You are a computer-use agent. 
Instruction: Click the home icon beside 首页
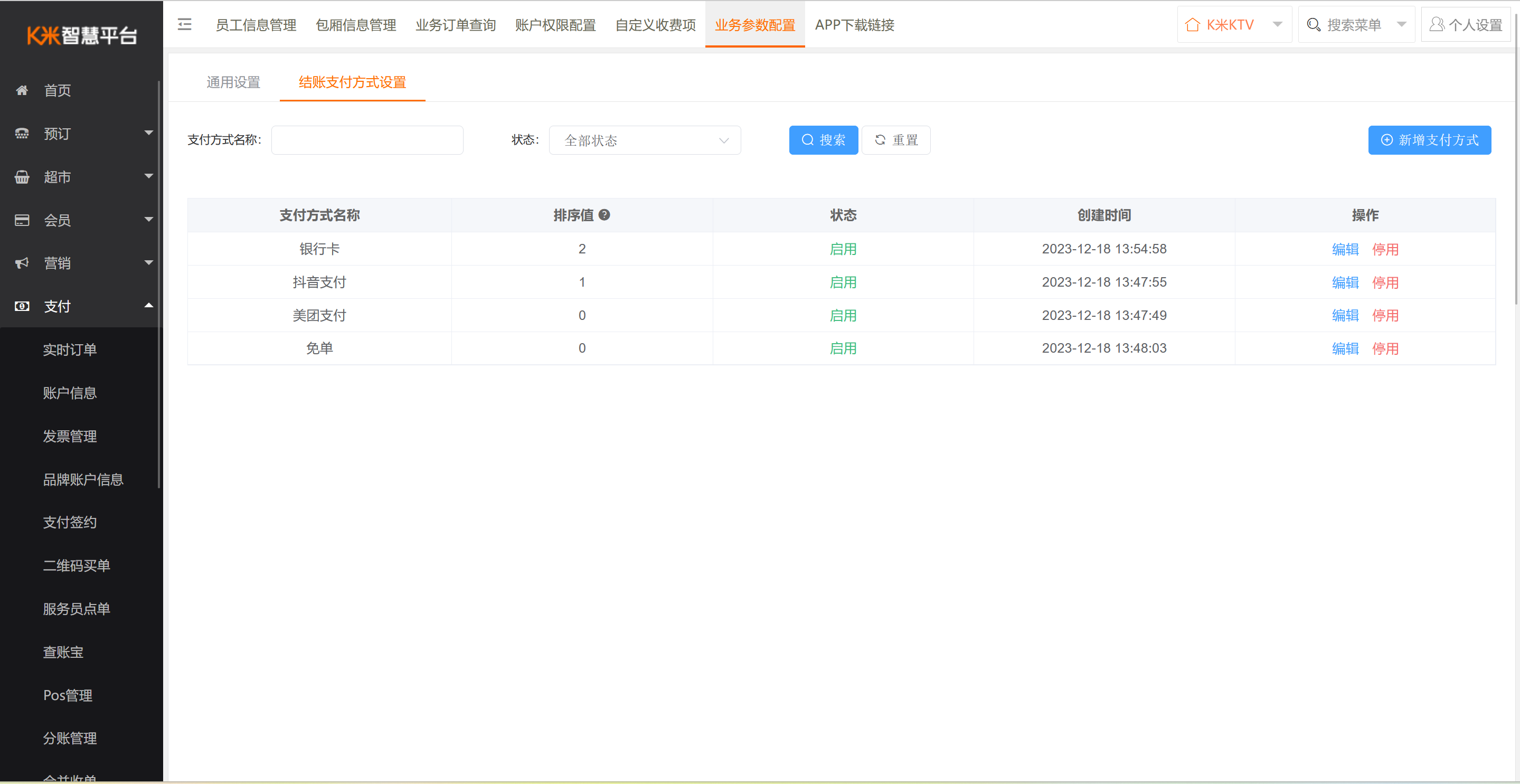point(22,90)
